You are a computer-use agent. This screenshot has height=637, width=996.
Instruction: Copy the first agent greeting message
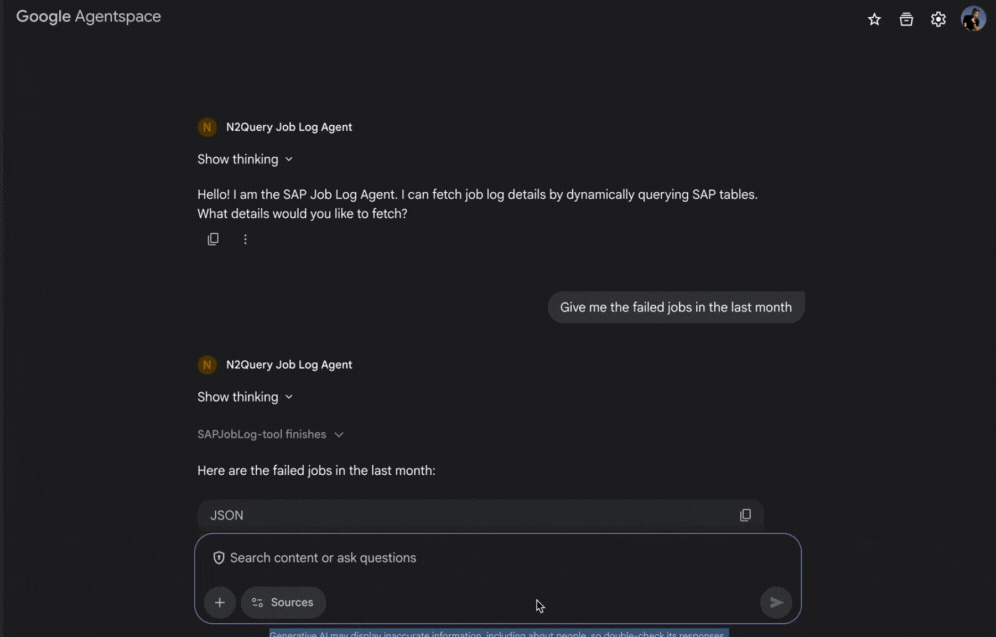point(213,239)
